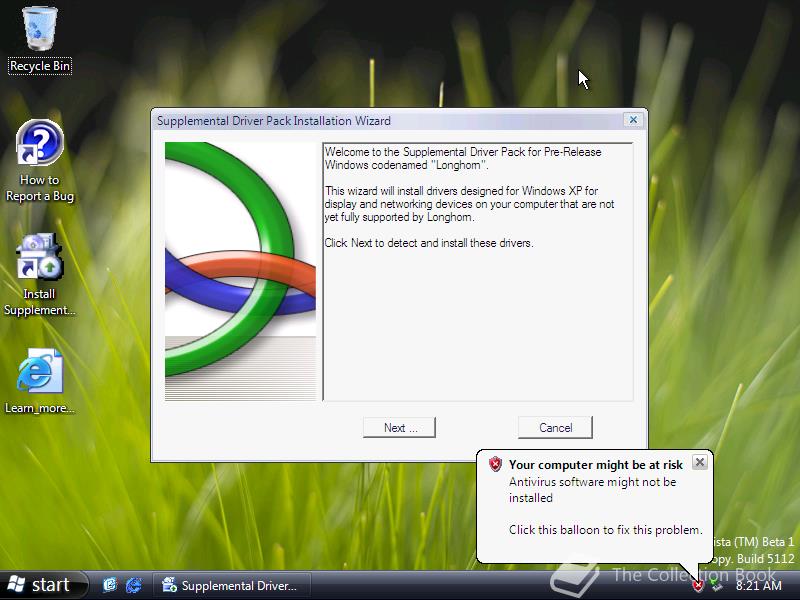800x600 pixels.
Task: Click the 8:21 AM taskbar clock
Action: point(758,585)
